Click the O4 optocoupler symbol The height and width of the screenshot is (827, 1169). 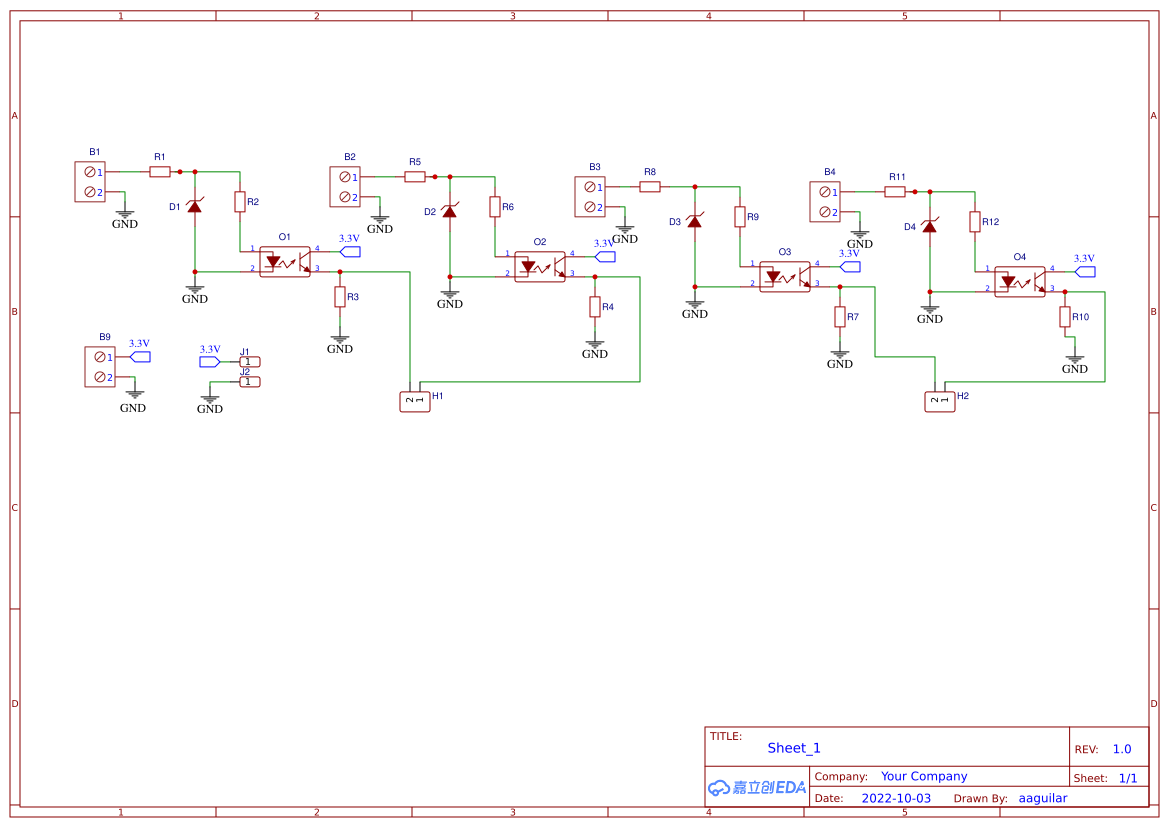click(x=1020, y=281)
